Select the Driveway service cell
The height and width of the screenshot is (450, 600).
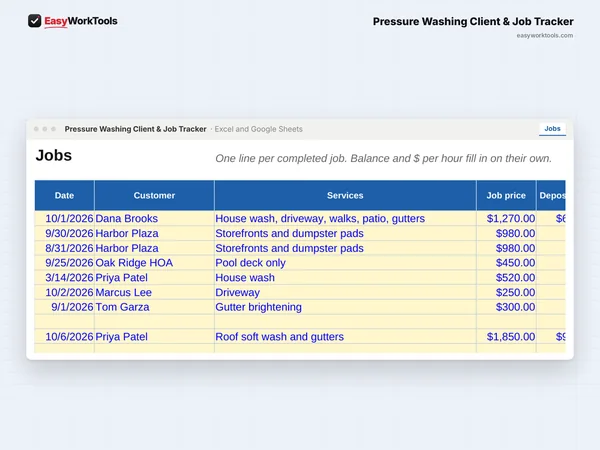345,292
